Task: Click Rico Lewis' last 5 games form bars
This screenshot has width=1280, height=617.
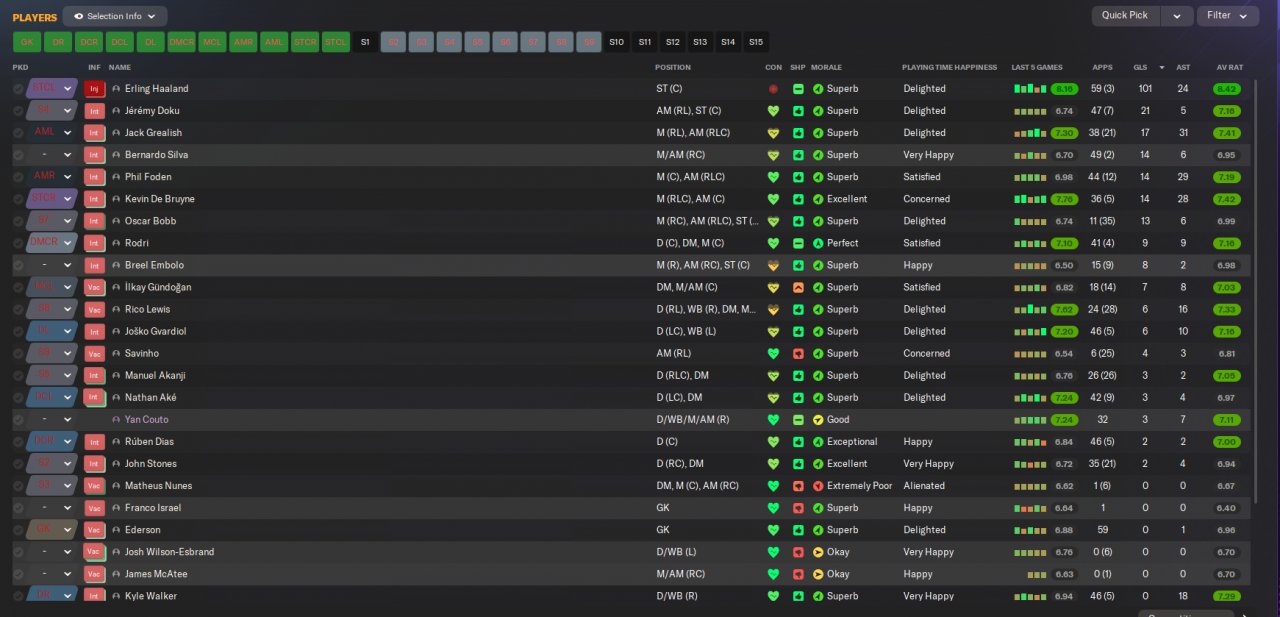Action: [x=1030, y=309]
